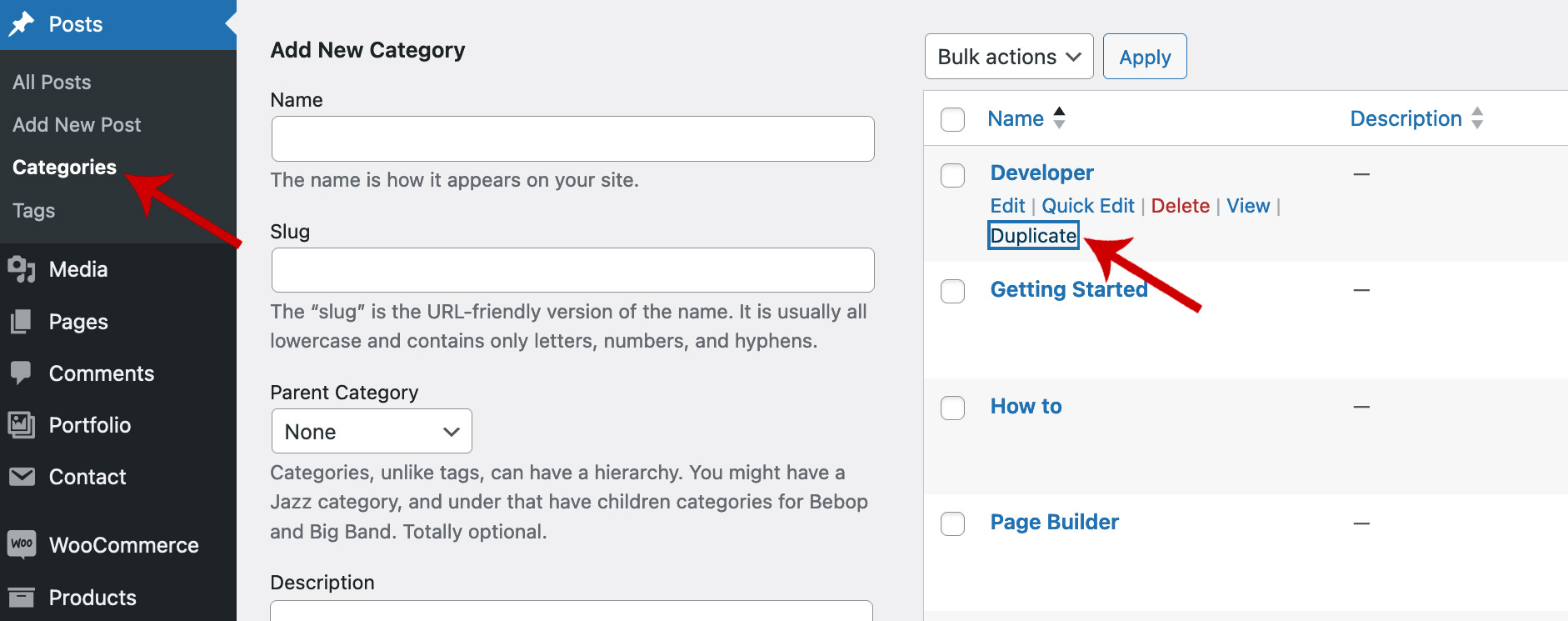This screenshot has height=621, width=1568.
Task: Open the Tags submenu item
Action: 34,211
